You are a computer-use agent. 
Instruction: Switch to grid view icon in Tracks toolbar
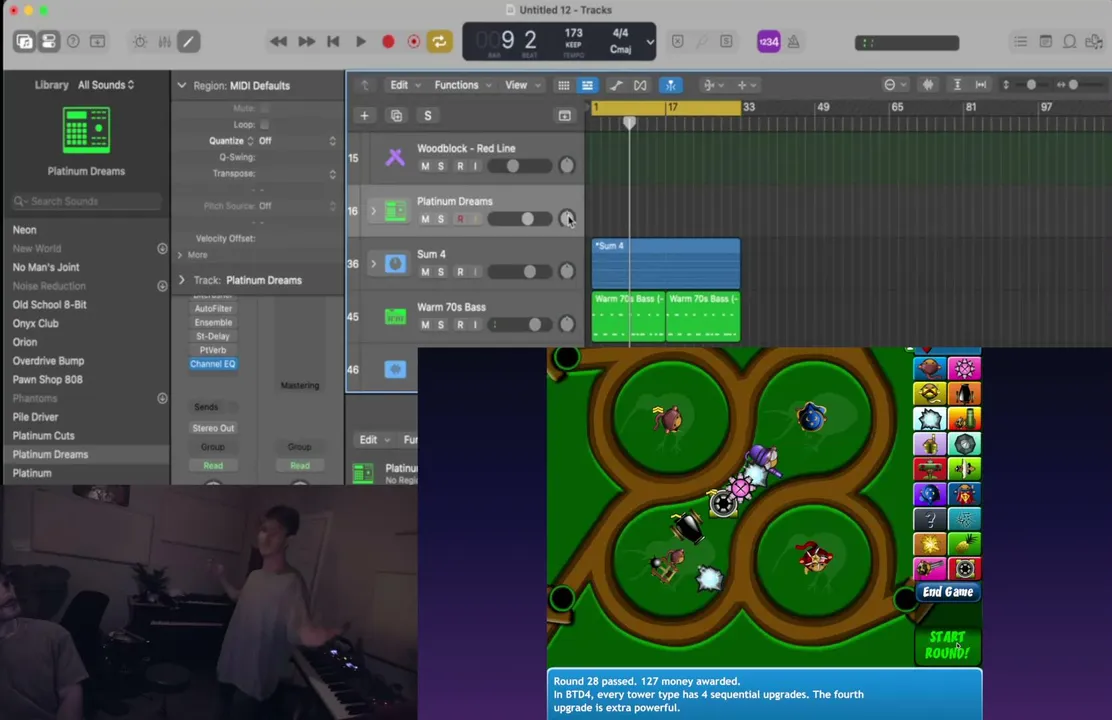tap(564, 85)
